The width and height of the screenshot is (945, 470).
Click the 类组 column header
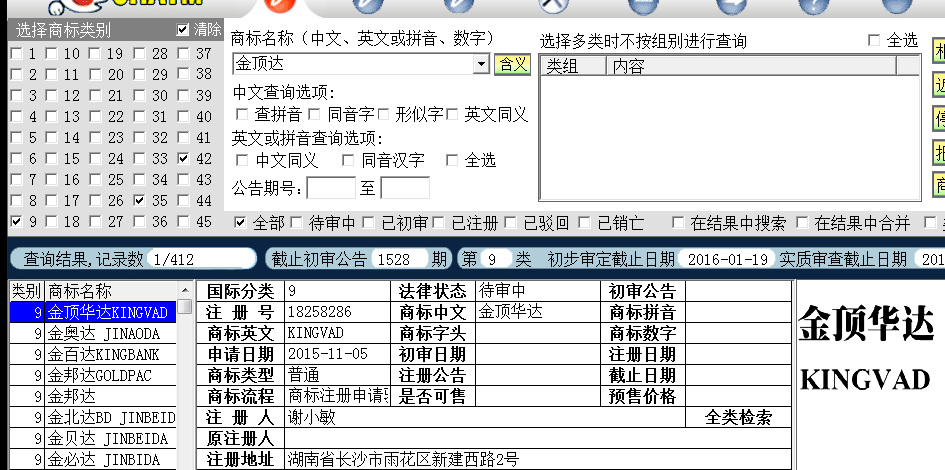[573, 66]
